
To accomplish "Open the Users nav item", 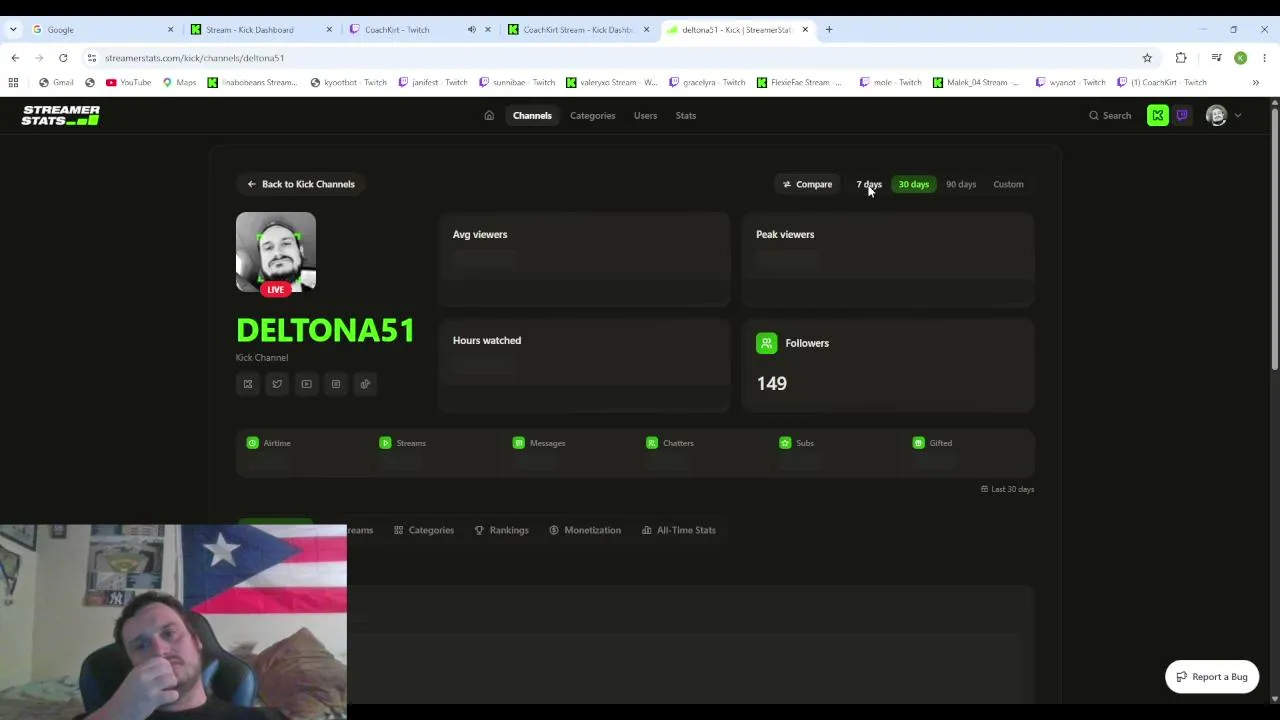I will coord(645,116).
